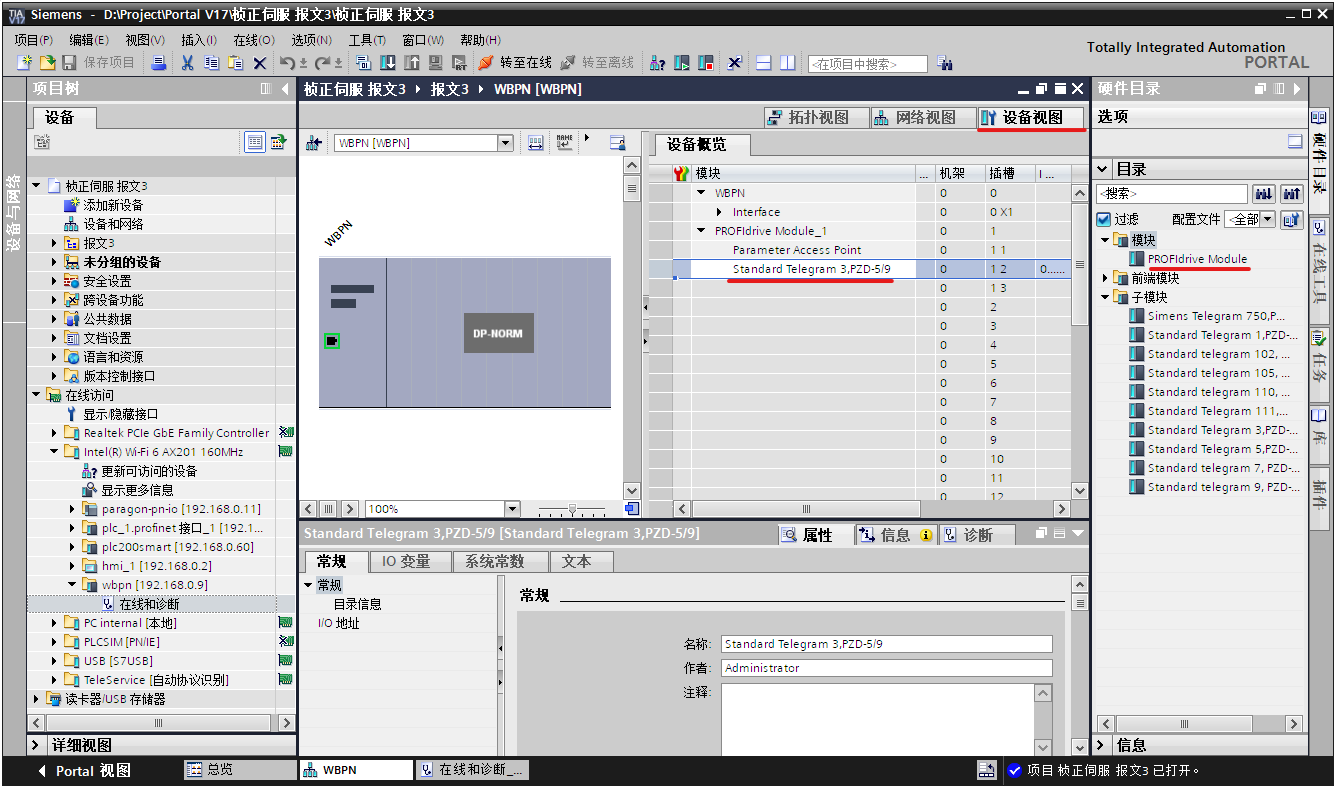
Task: Open the 100% zoom level dropdown
Action: [x=512, y=509]
